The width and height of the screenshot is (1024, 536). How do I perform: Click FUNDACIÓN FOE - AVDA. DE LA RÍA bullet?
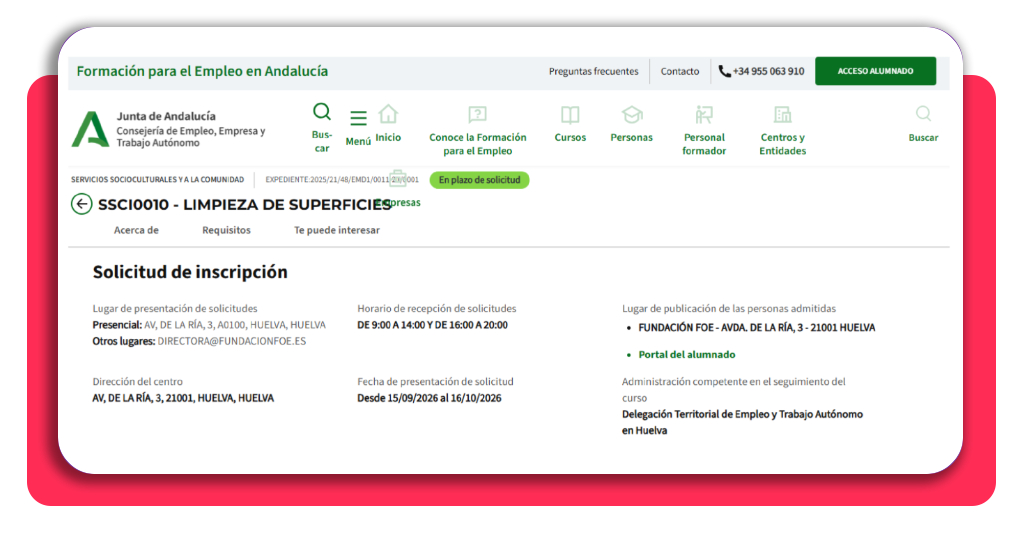(x=757, y=328)
